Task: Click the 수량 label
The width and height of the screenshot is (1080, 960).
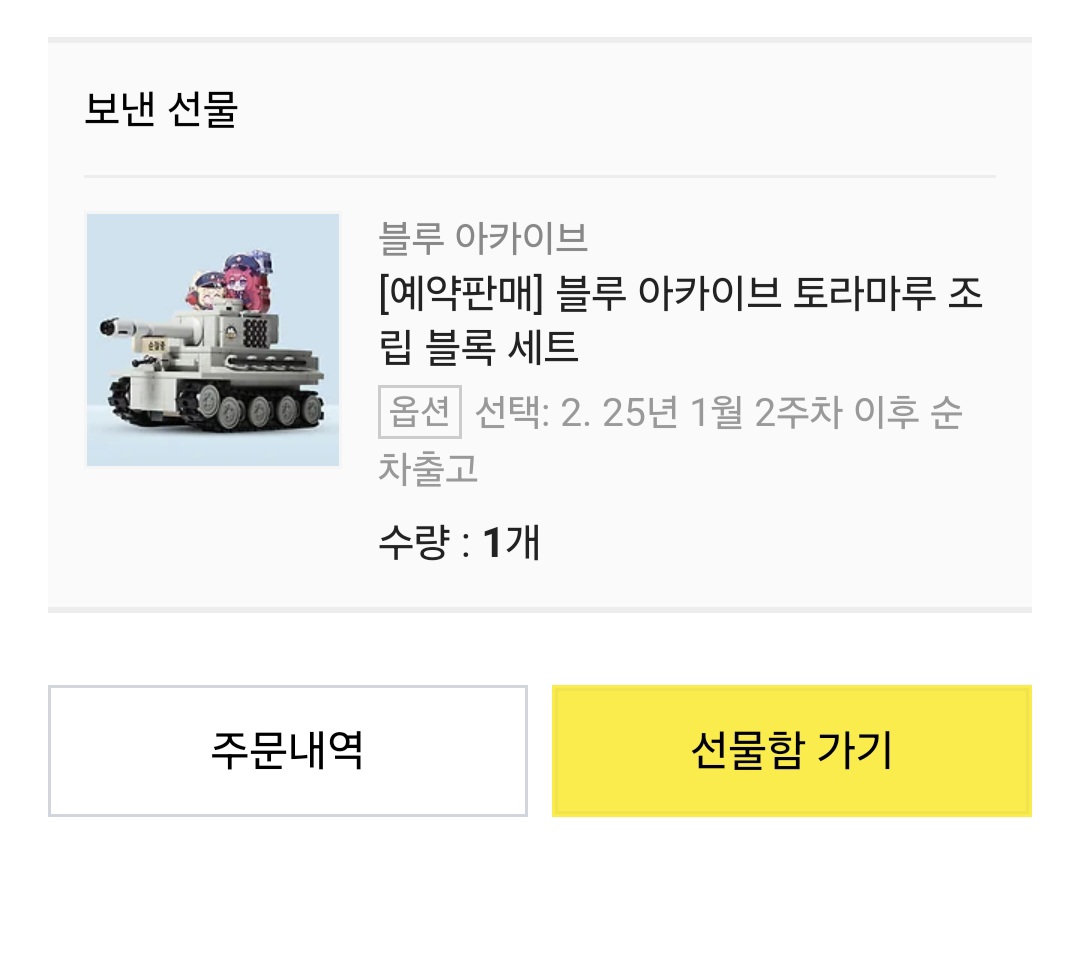Action: (x=412, y=543)
